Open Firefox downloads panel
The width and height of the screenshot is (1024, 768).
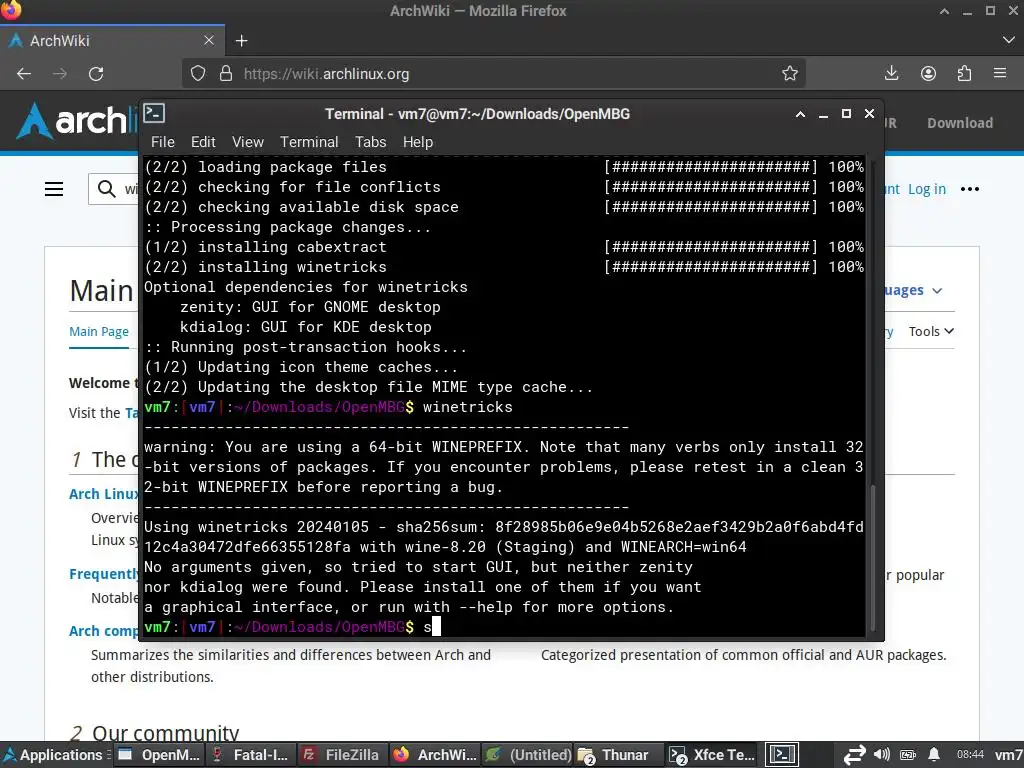click(891, 73)
